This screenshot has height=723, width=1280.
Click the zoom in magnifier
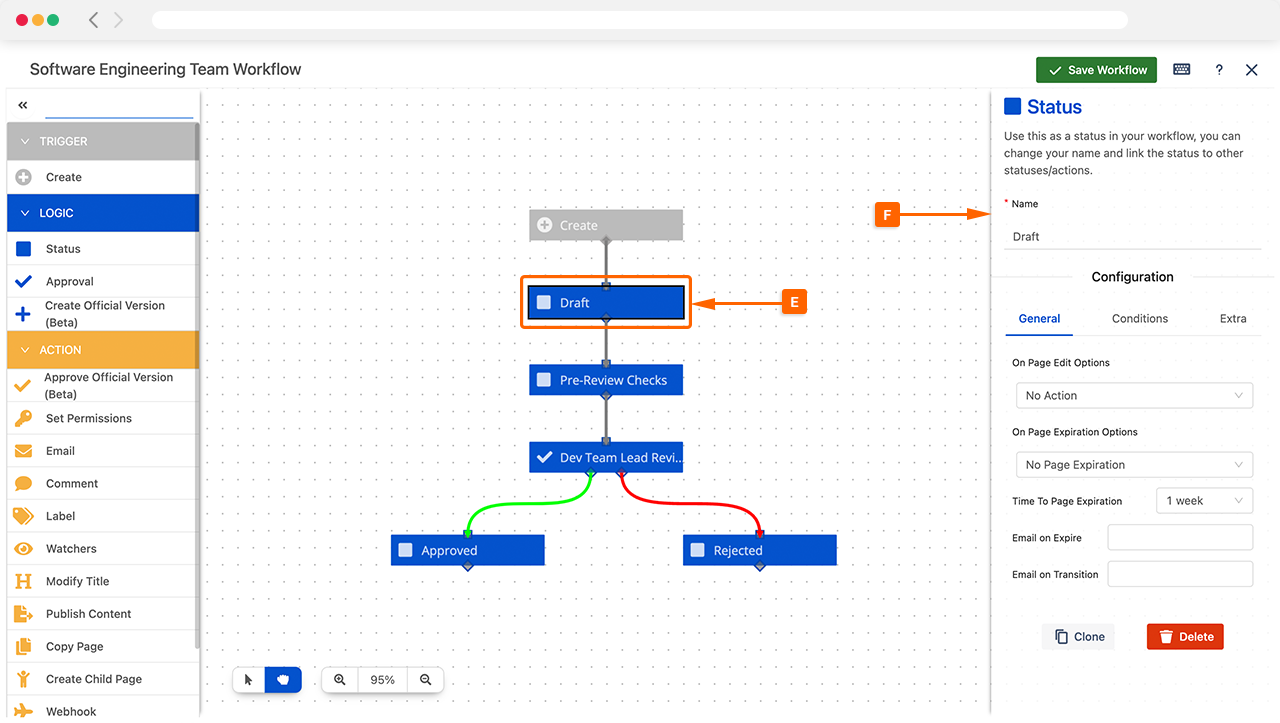click(x=340, y=680)
